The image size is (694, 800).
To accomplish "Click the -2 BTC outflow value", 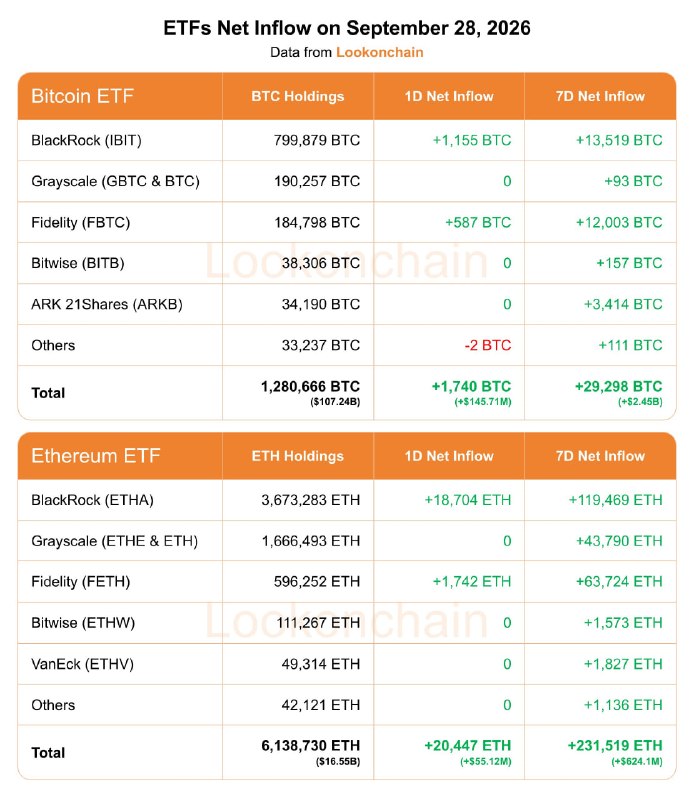I will [x=488, y=345].
